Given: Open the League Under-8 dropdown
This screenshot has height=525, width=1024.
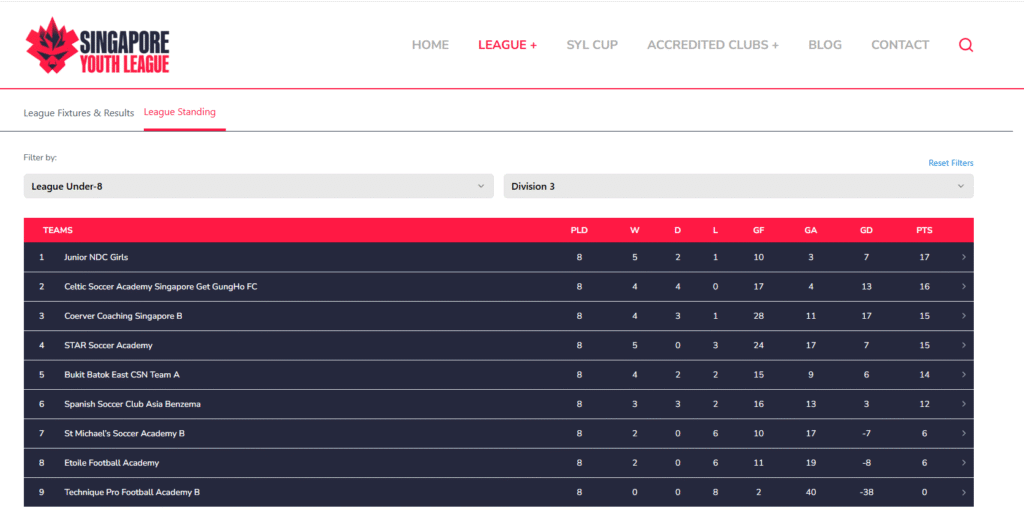Looking at the screenshot, I should (258, 186).
